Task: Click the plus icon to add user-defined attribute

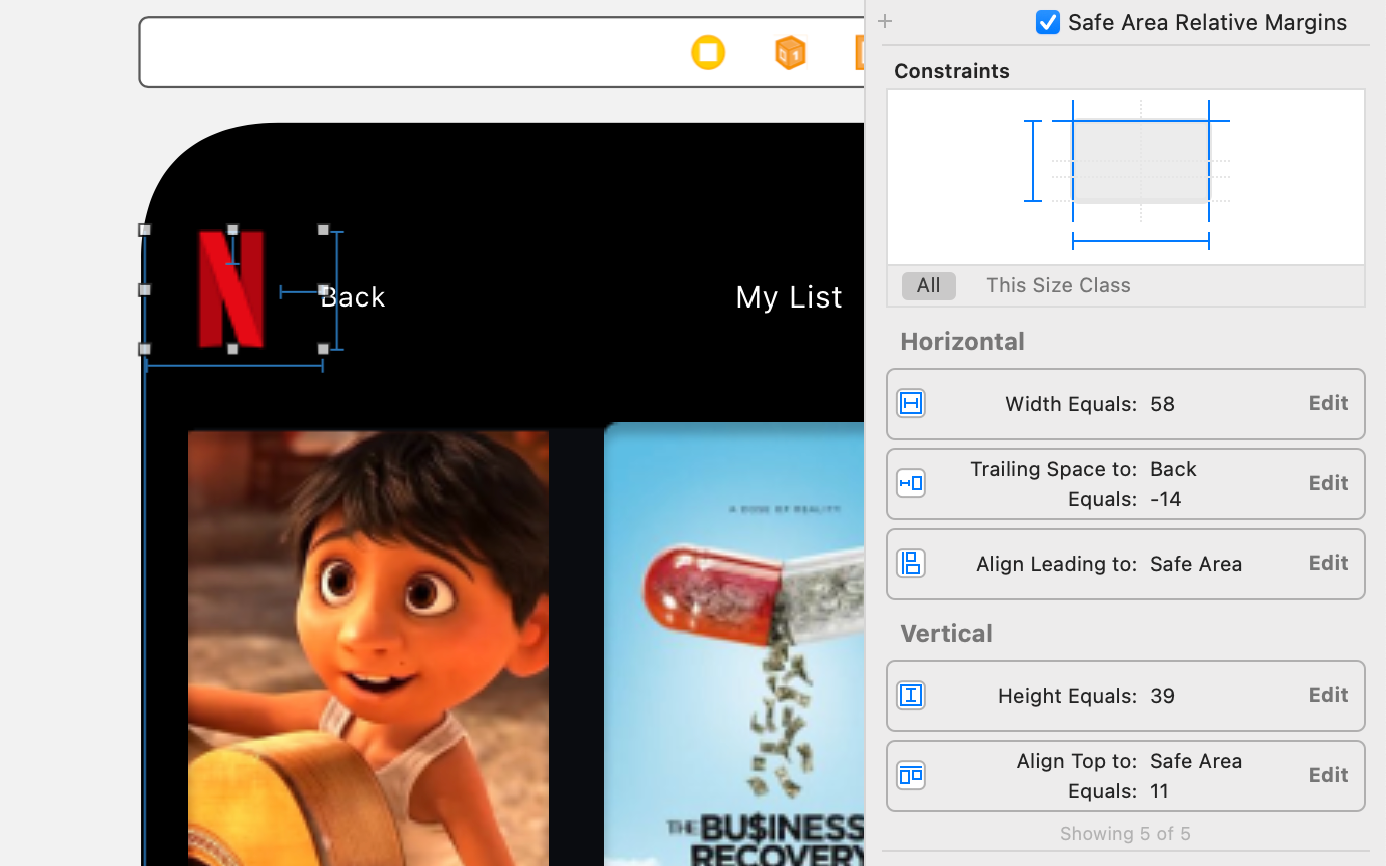Action: click(x=884, y=21)
